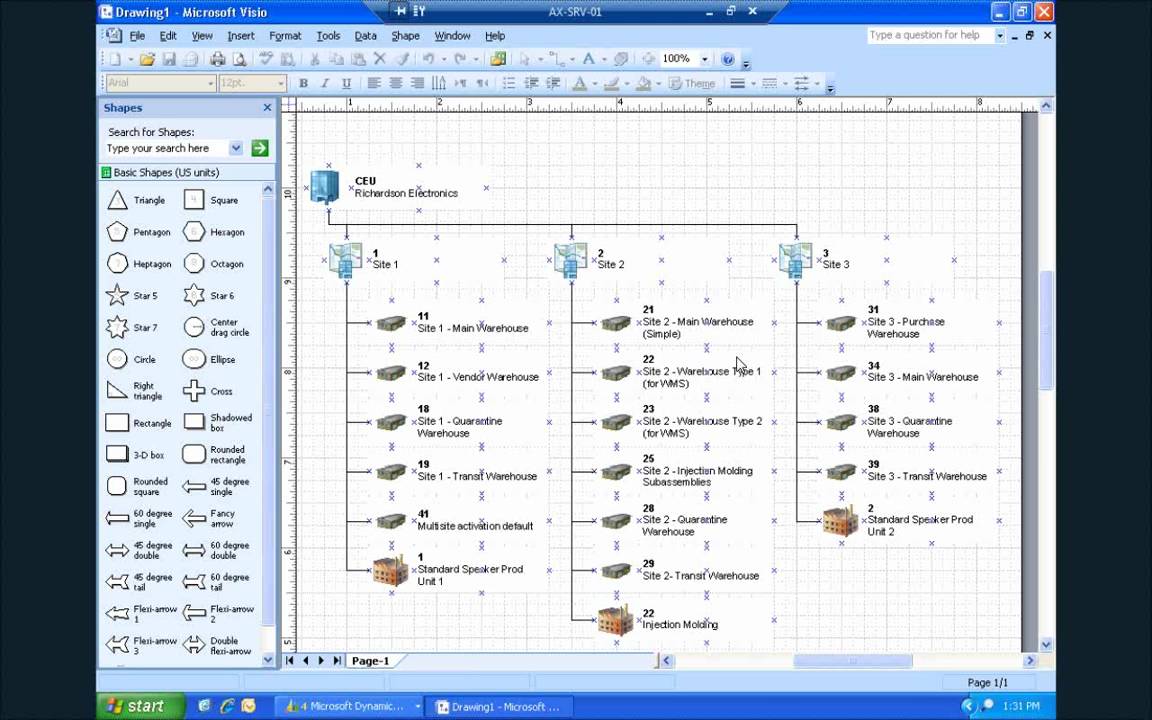Run shape search with green arrow button
Image resolution: width=1152 pixels, height=720 pixels.
(x=259, y=148)
